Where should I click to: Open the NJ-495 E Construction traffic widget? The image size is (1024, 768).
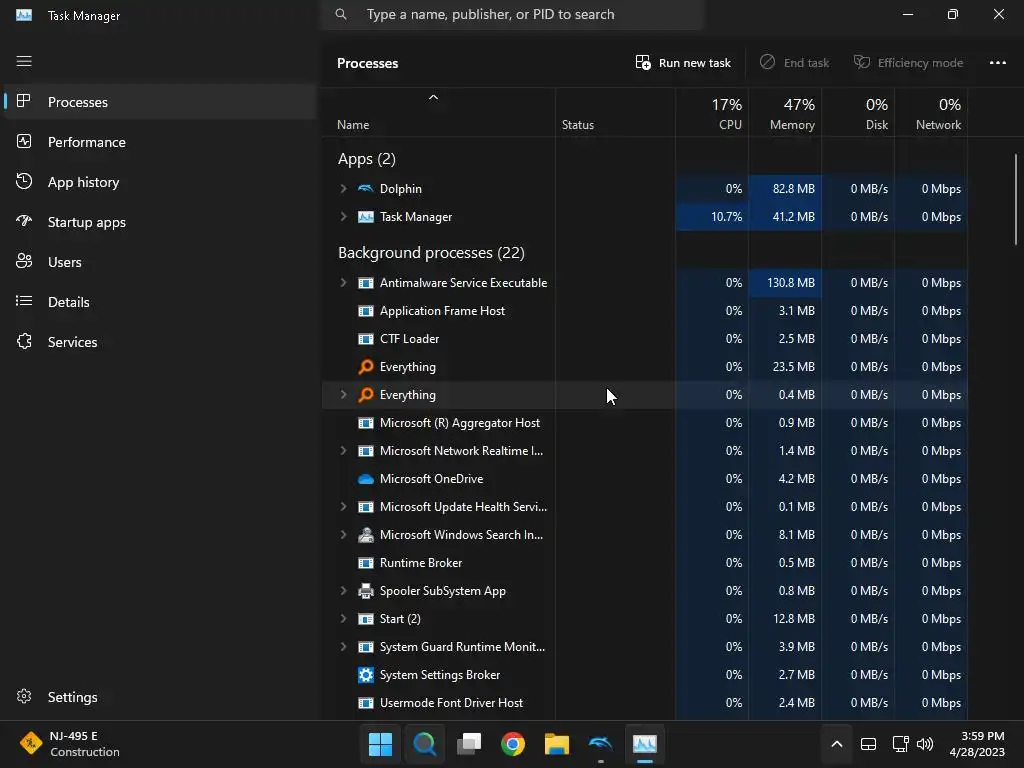[x=70, y=744]
